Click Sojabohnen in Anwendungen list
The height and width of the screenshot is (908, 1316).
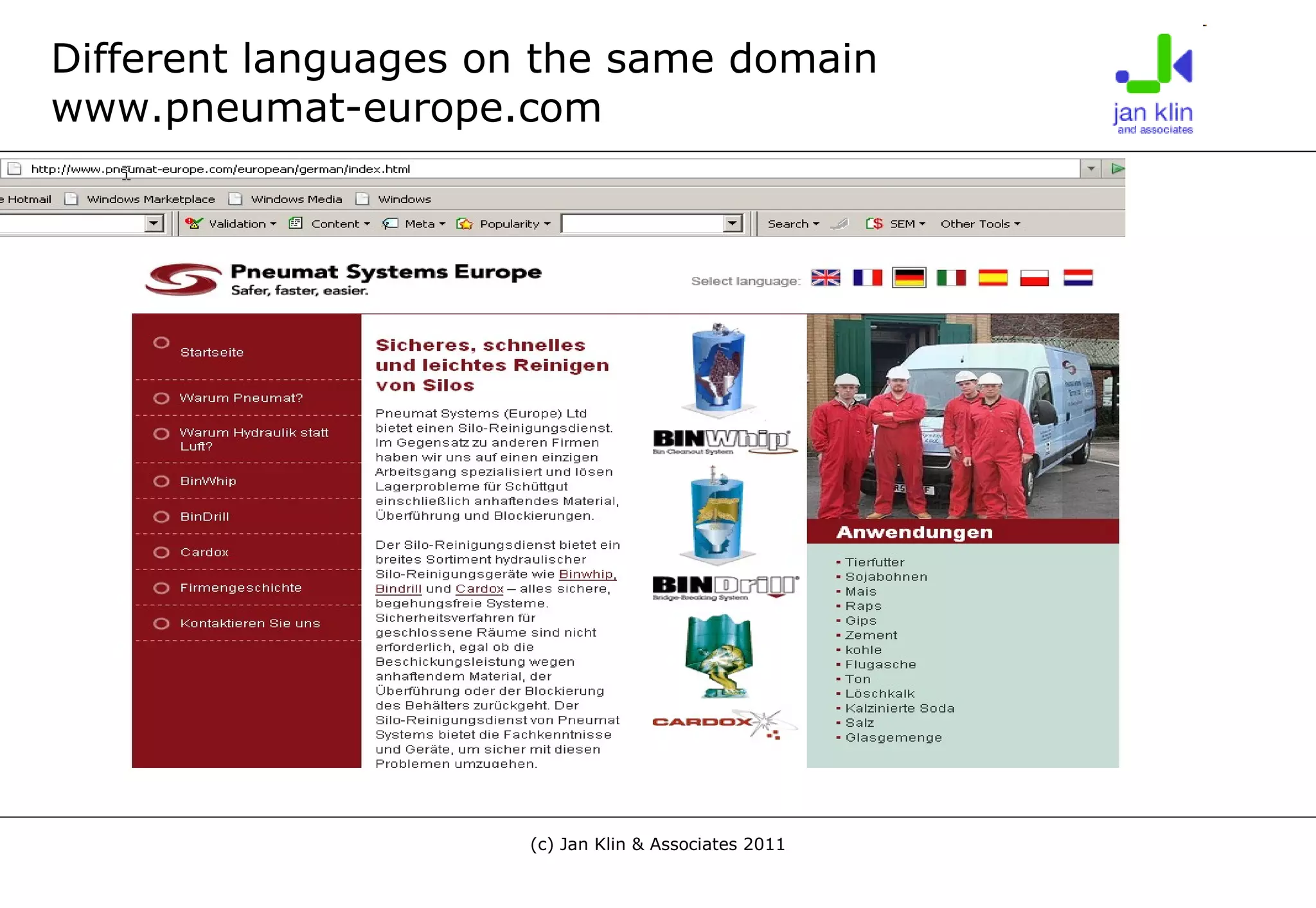886,577
